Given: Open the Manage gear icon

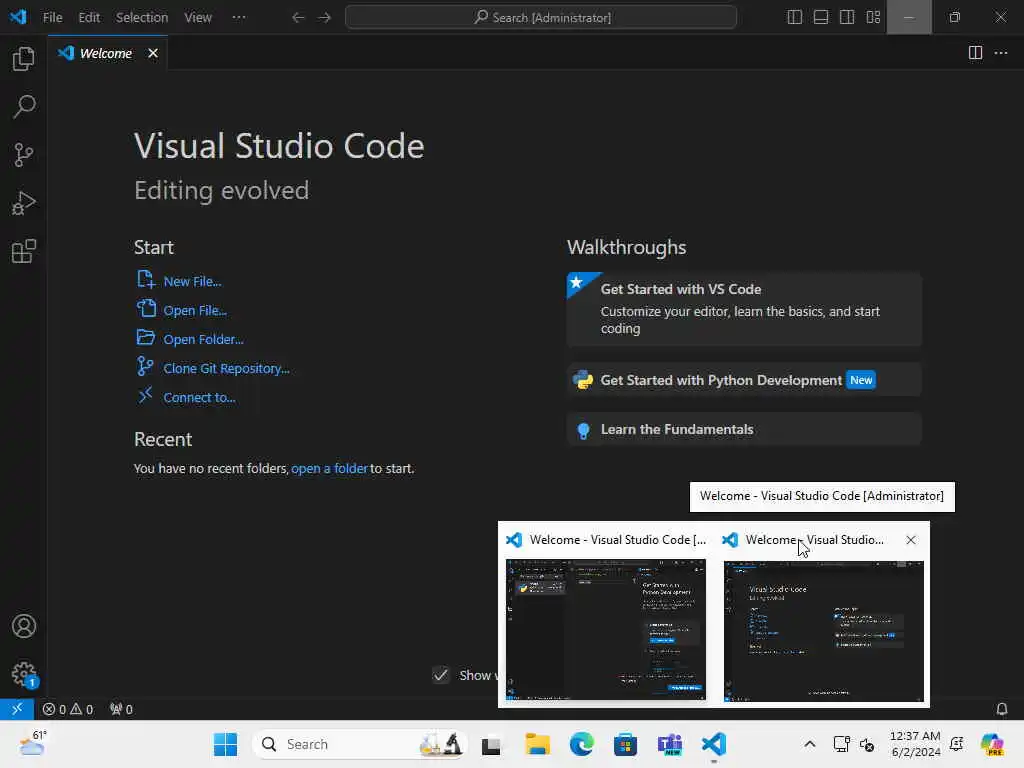Looking at the screenshot, I should [24, 674].
